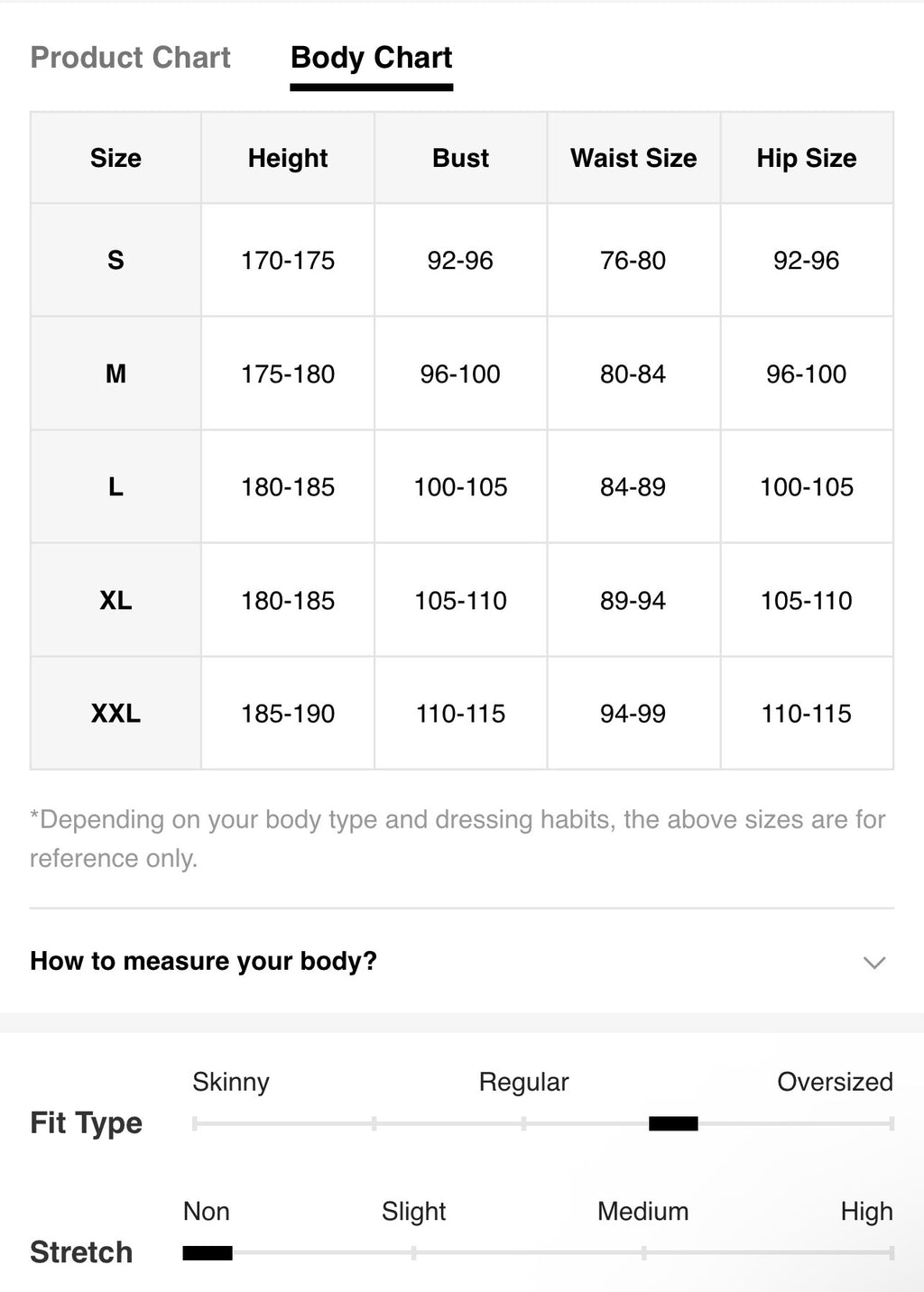Click the Stretch slider Non marker
This screenshot has width=924, height=1292.
(x=208, y=1252)
